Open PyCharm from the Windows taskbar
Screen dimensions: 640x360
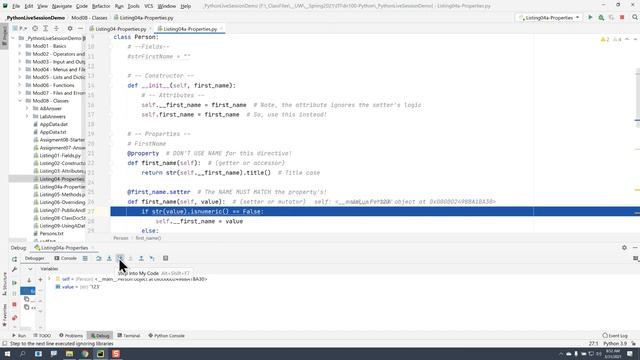click(x=100, y=354)
